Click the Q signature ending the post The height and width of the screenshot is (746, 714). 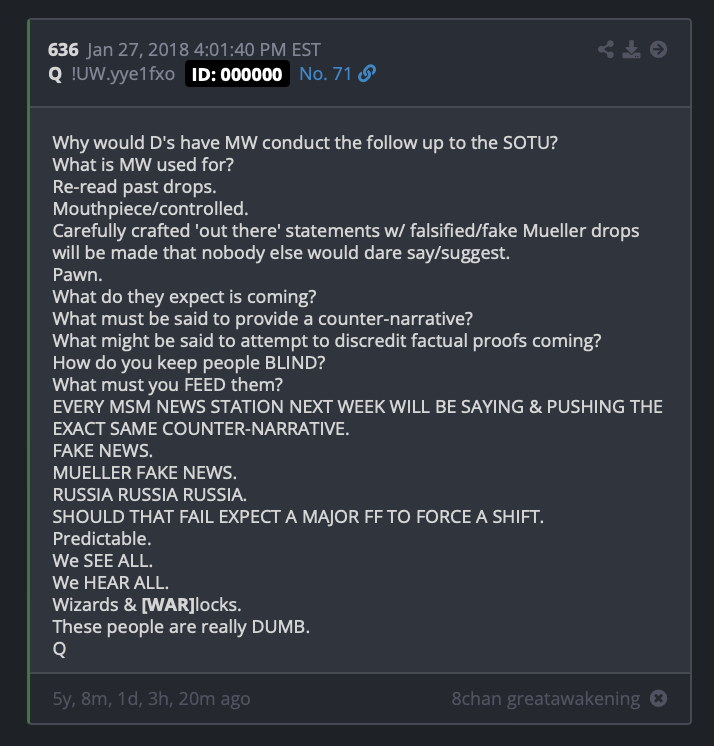[x=59, y=649]
